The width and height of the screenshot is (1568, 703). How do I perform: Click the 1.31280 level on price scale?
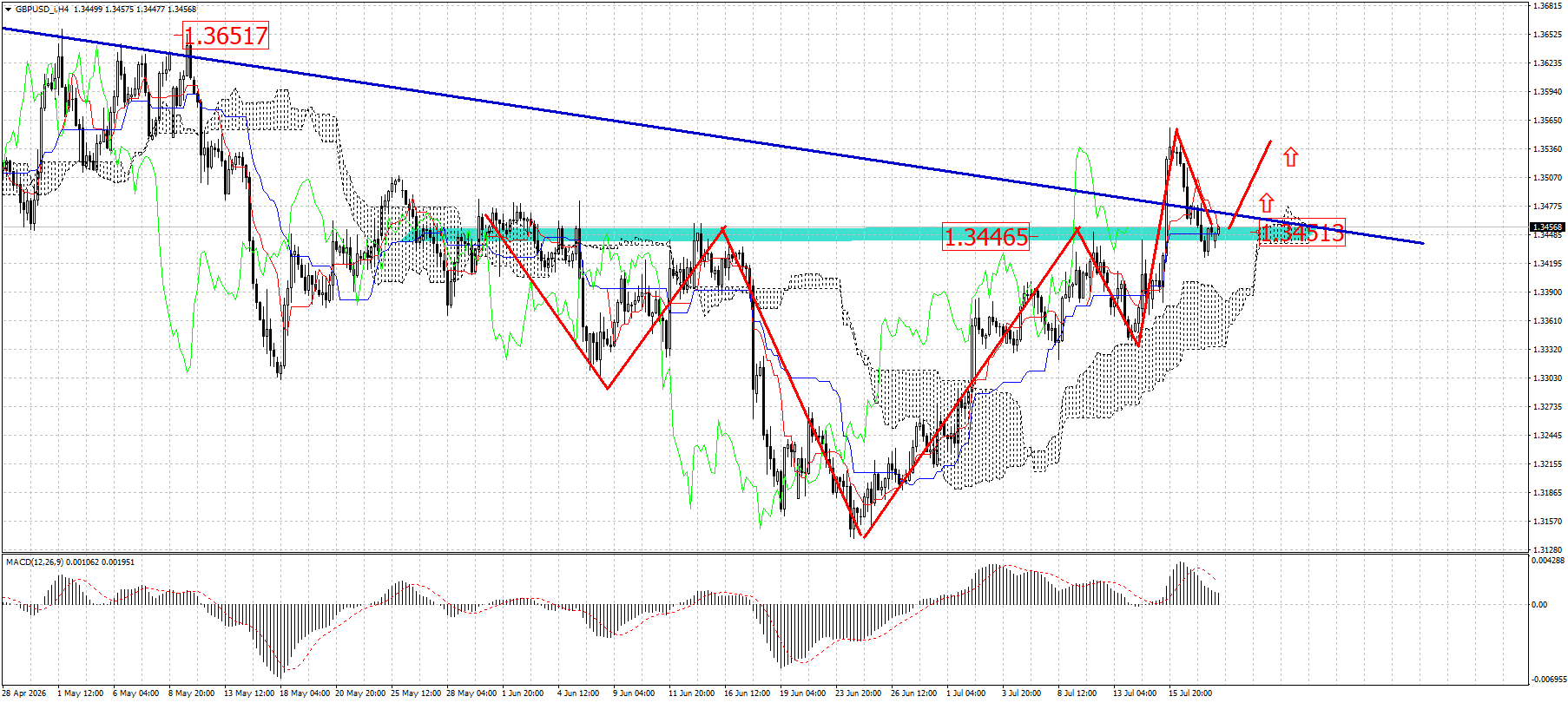[x=1547, y=550]
